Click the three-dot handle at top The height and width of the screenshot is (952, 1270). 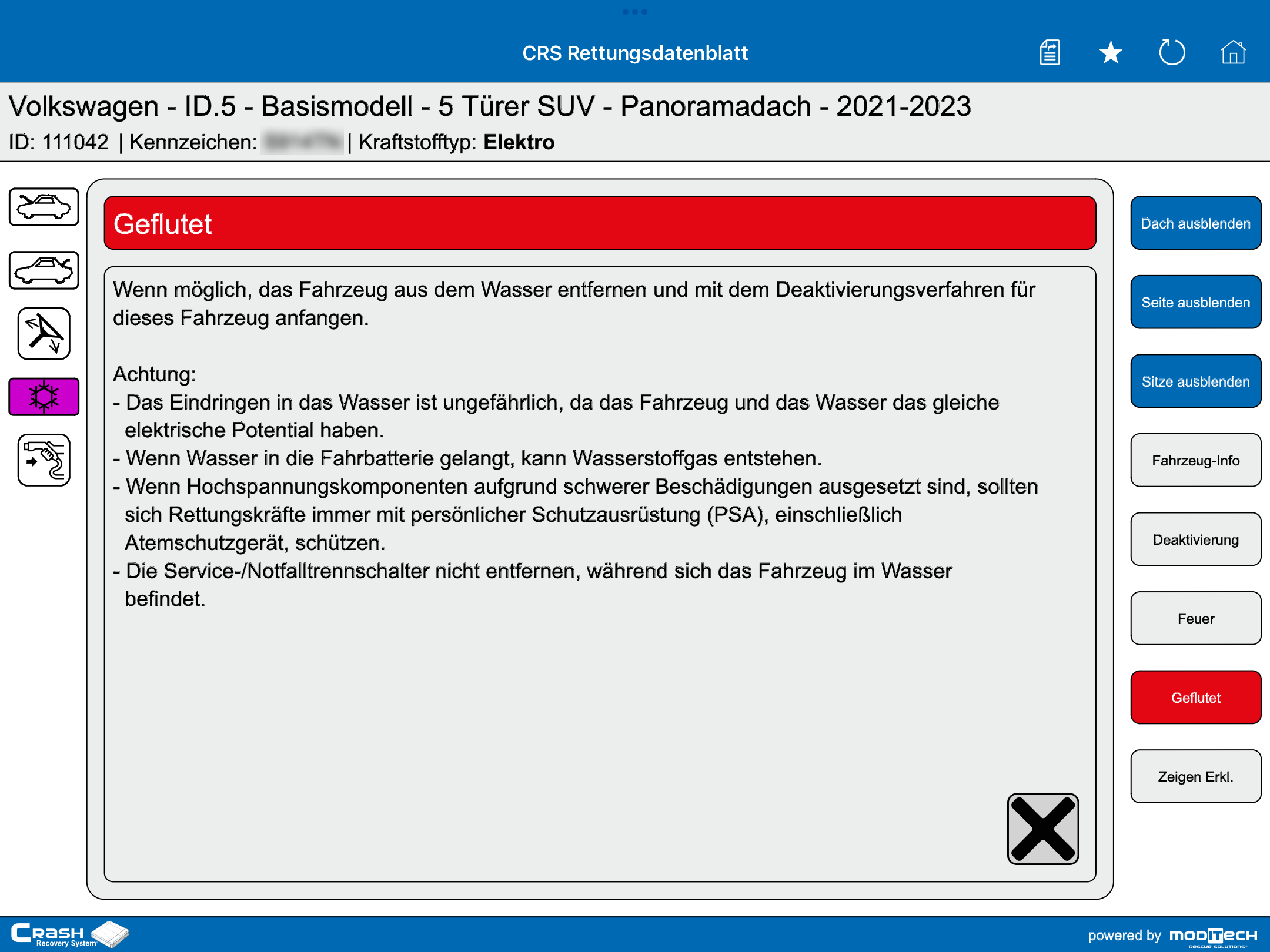click(635, 12)
